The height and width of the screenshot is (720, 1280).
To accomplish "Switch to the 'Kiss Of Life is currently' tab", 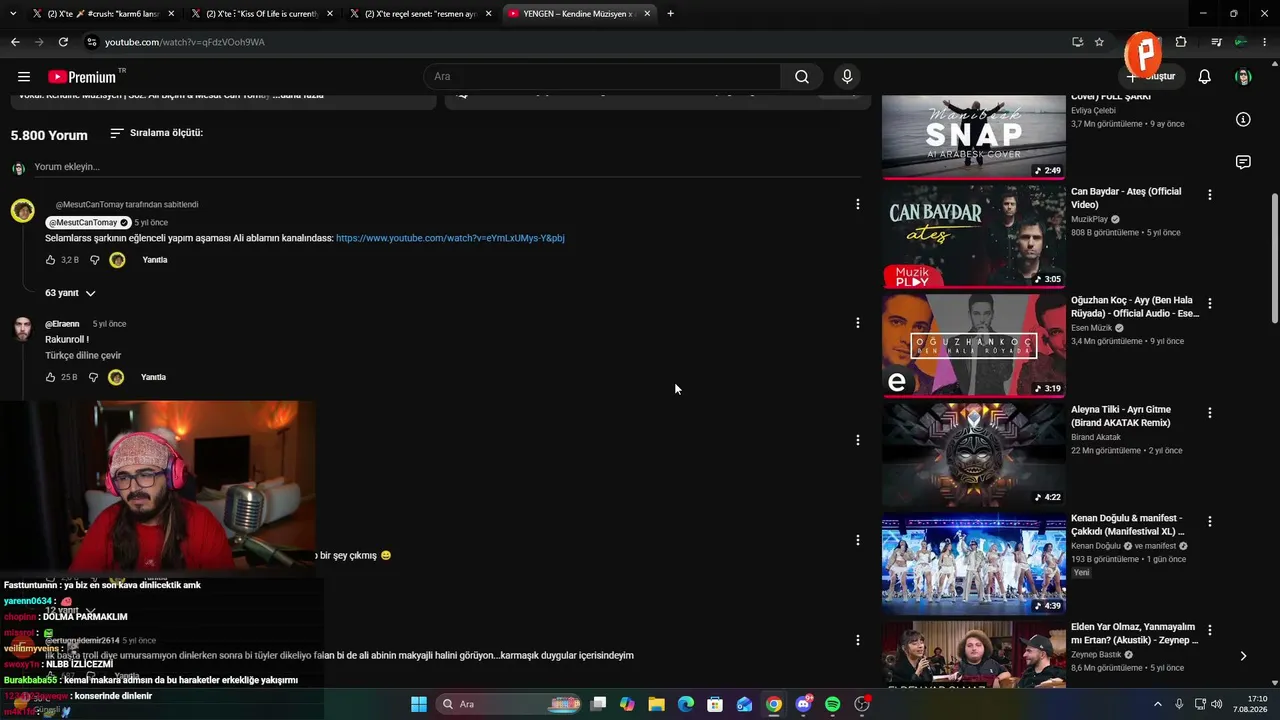I will click(262, 14).
